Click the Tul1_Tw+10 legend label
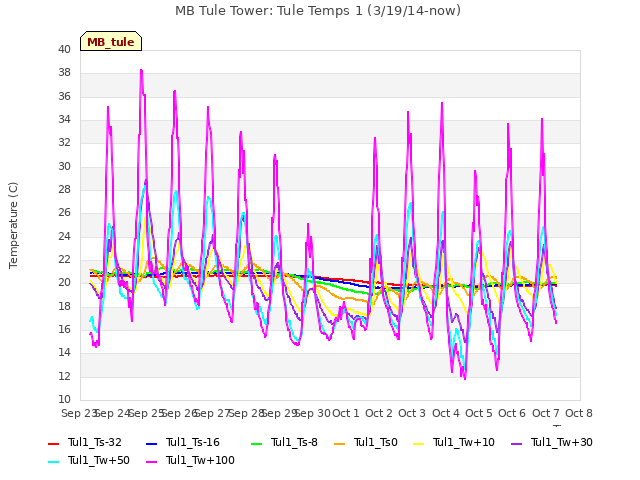Viewport: 640px width, 480px height. point(464,442)
